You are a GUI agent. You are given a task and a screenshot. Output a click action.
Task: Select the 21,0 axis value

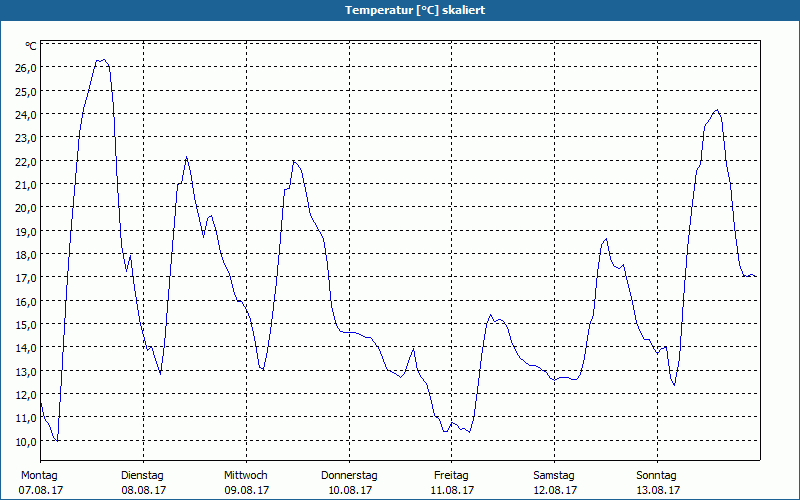(26, 185)
